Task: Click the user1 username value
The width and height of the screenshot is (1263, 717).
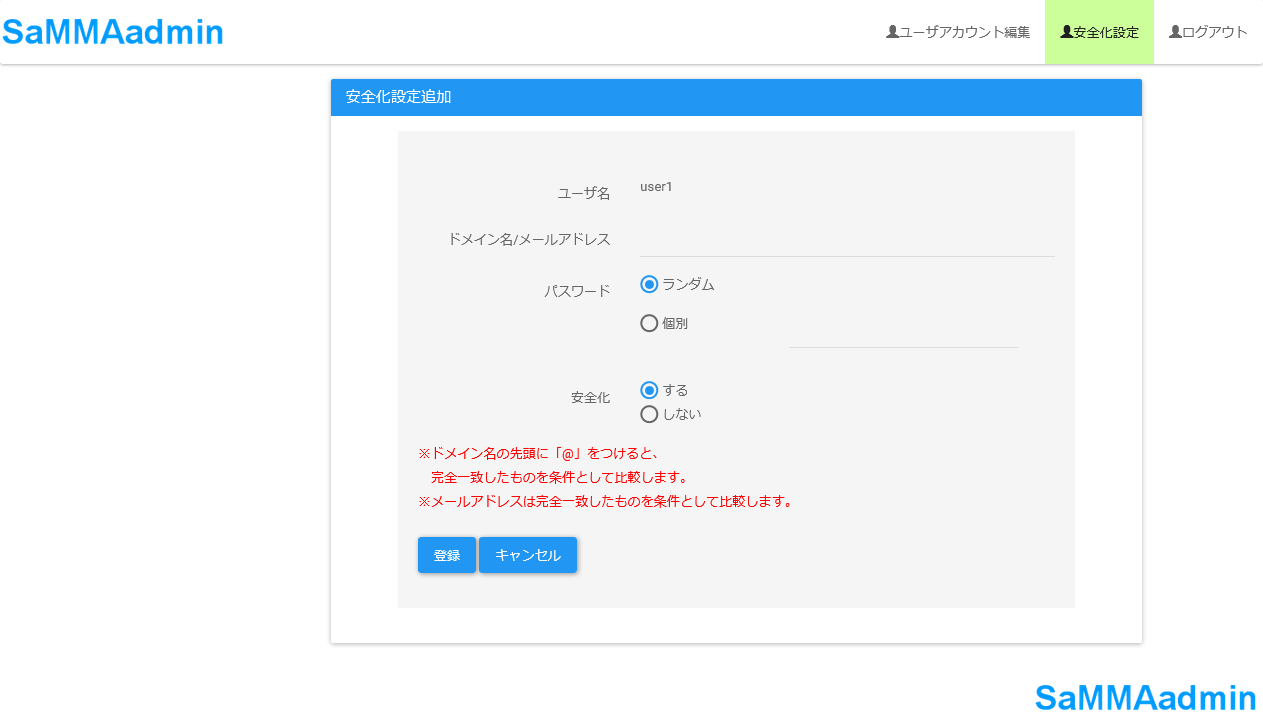Action: [656, 187]
